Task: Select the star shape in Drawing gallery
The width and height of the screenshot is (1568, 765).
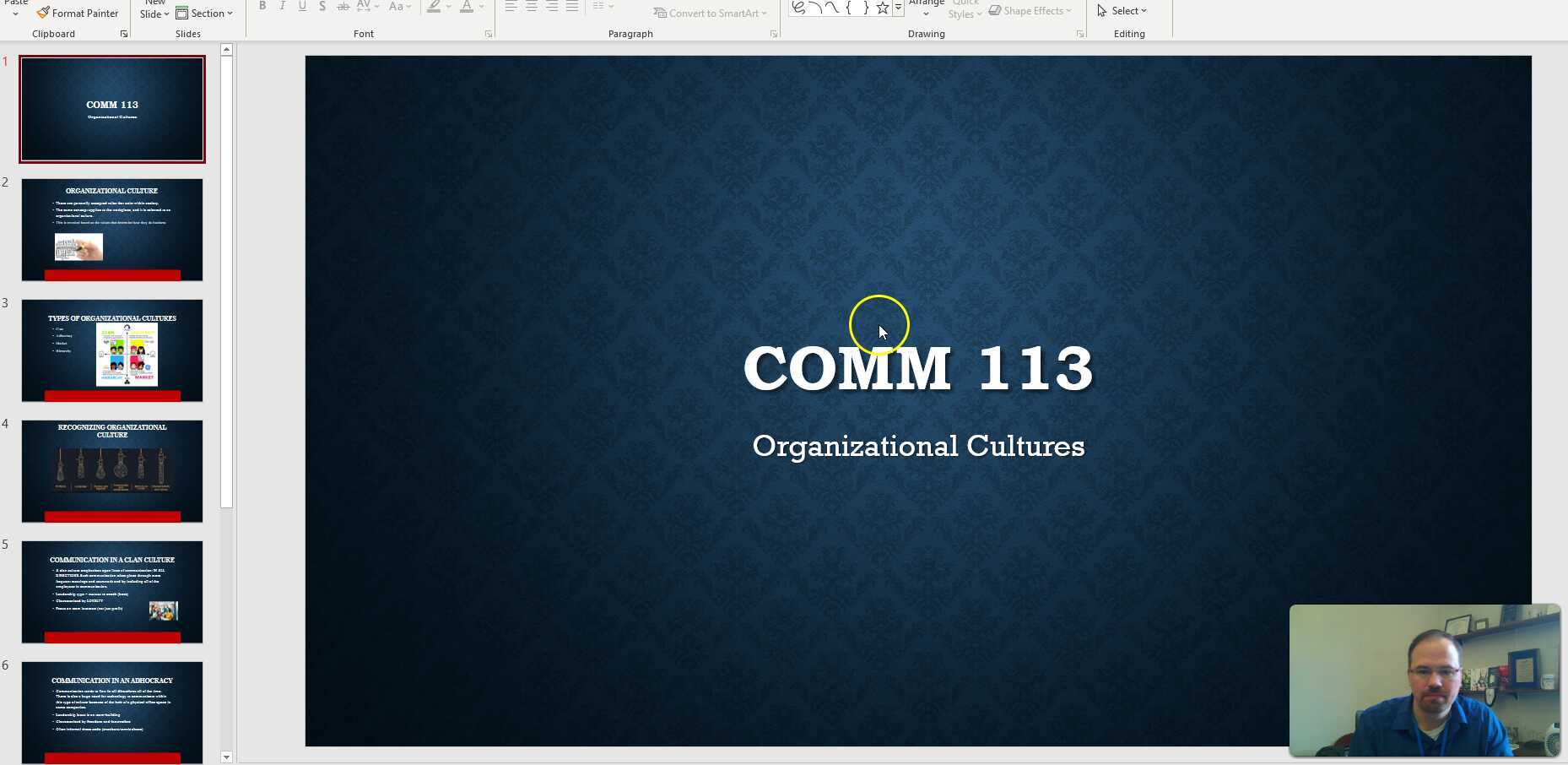Action: (x=881, y=8)
